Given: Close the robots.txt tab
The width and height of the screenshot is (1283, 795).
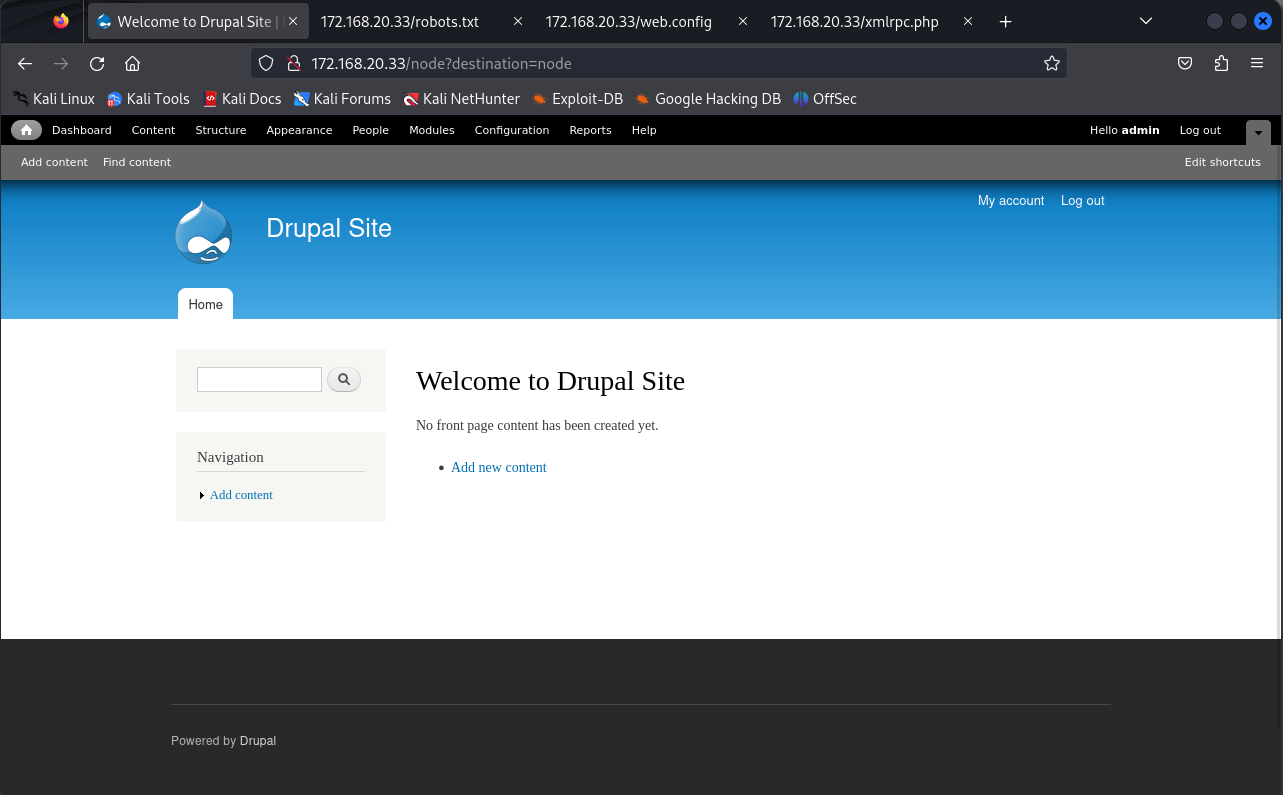Looking at the screenshot, I should click(517, 21).
